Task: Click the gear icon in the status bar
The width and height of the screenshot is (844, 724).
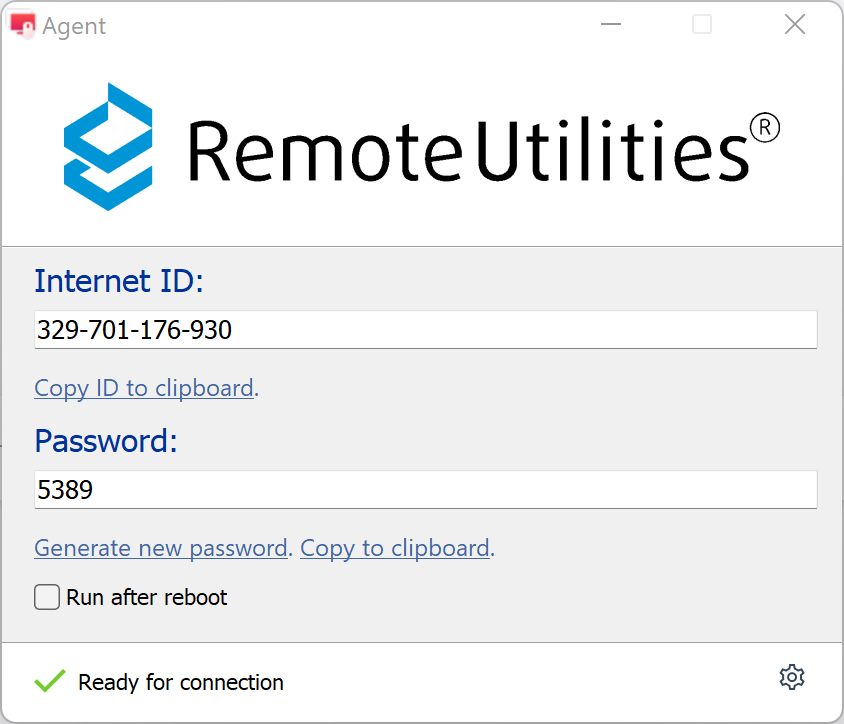Action: pos(791,677)
